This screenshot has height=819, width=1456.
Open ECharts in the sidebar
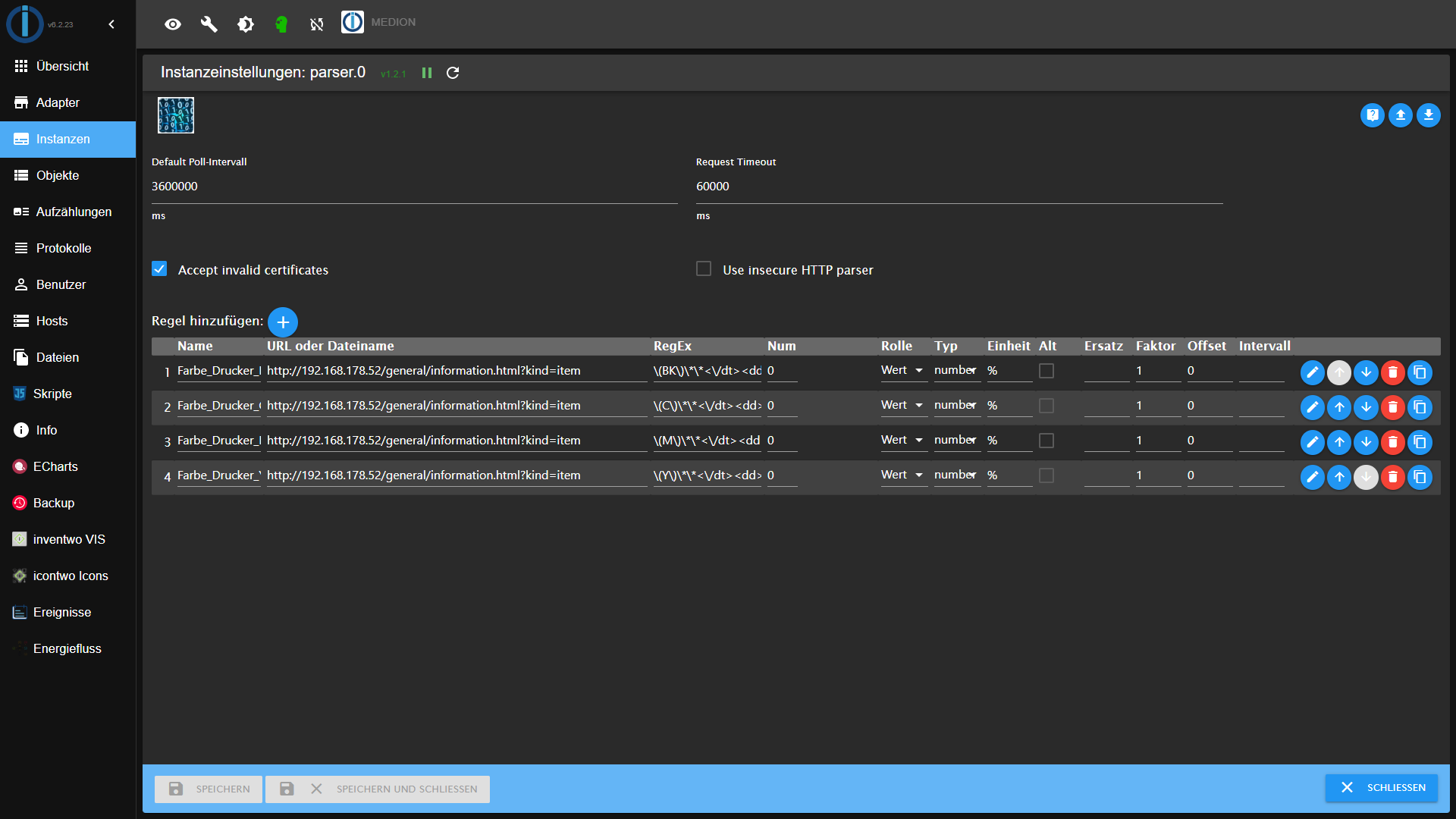[x=67, y=467]
